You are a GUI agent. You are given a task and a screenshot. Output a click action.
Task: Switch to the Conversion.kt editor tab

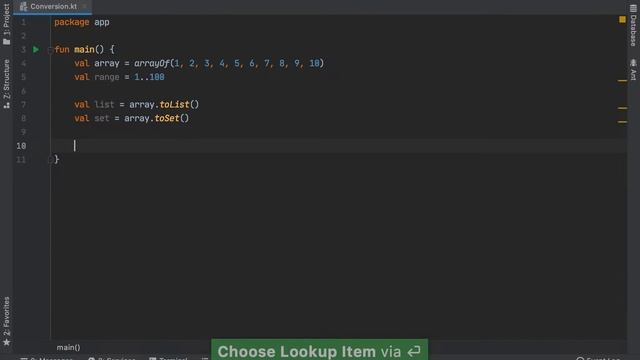53,7
